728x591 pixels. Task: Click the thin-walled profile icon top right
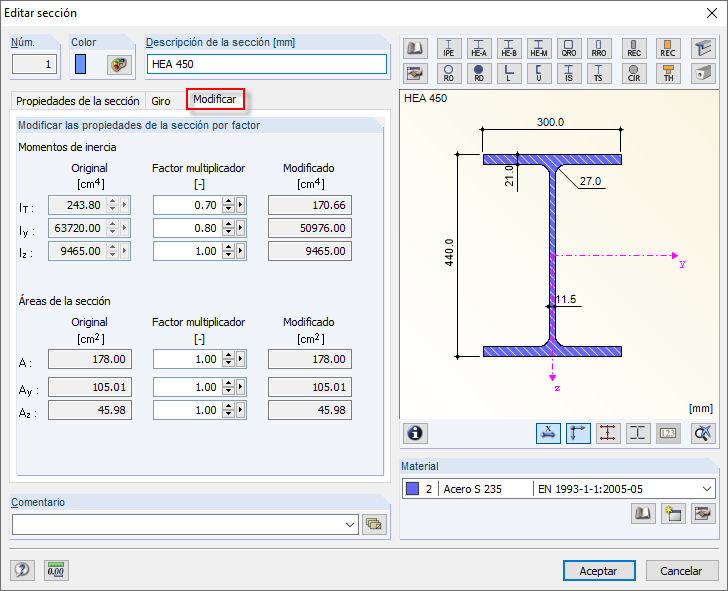[703, 48]
